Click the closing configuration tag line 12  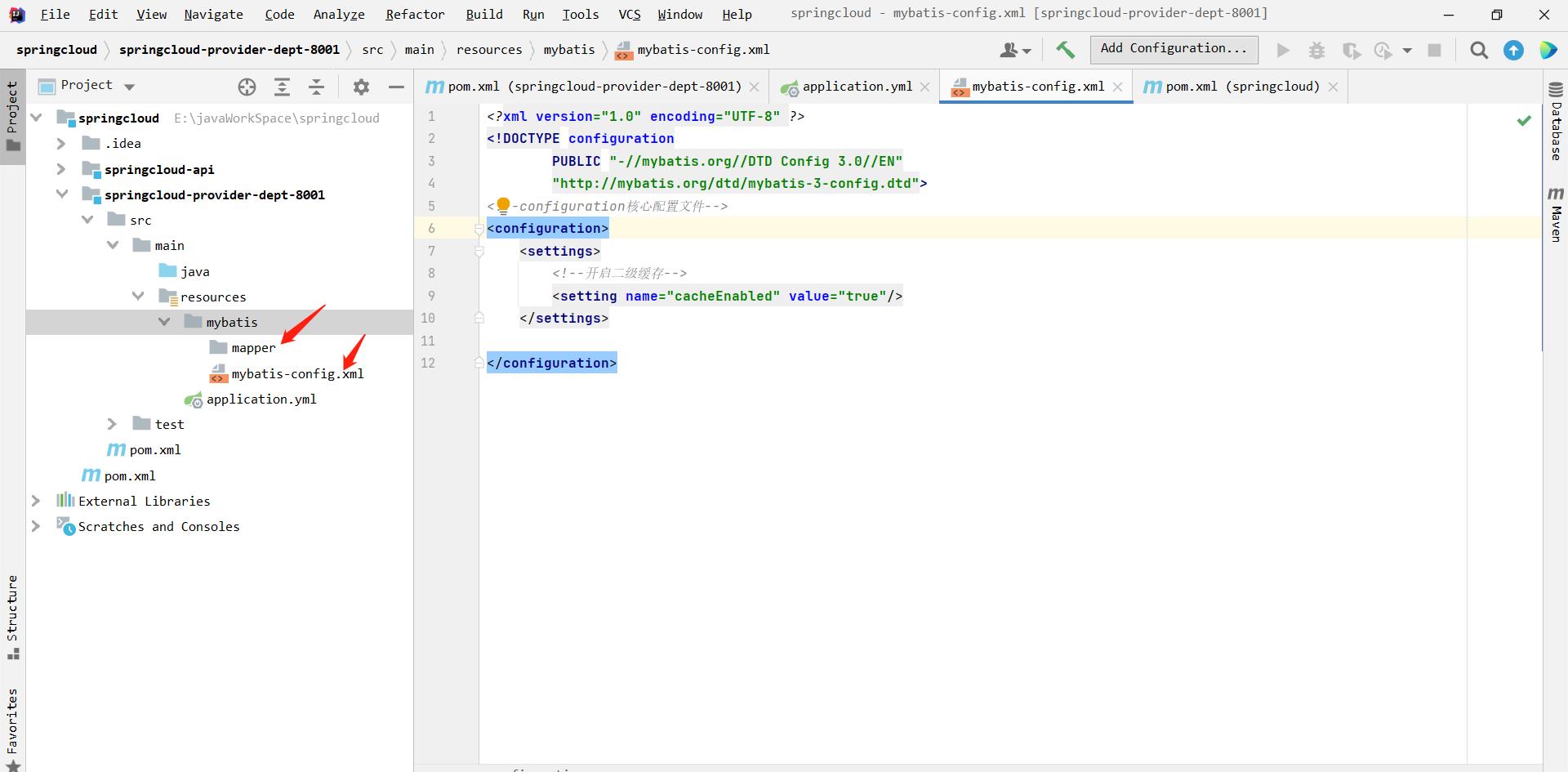[x=552, y=363]
